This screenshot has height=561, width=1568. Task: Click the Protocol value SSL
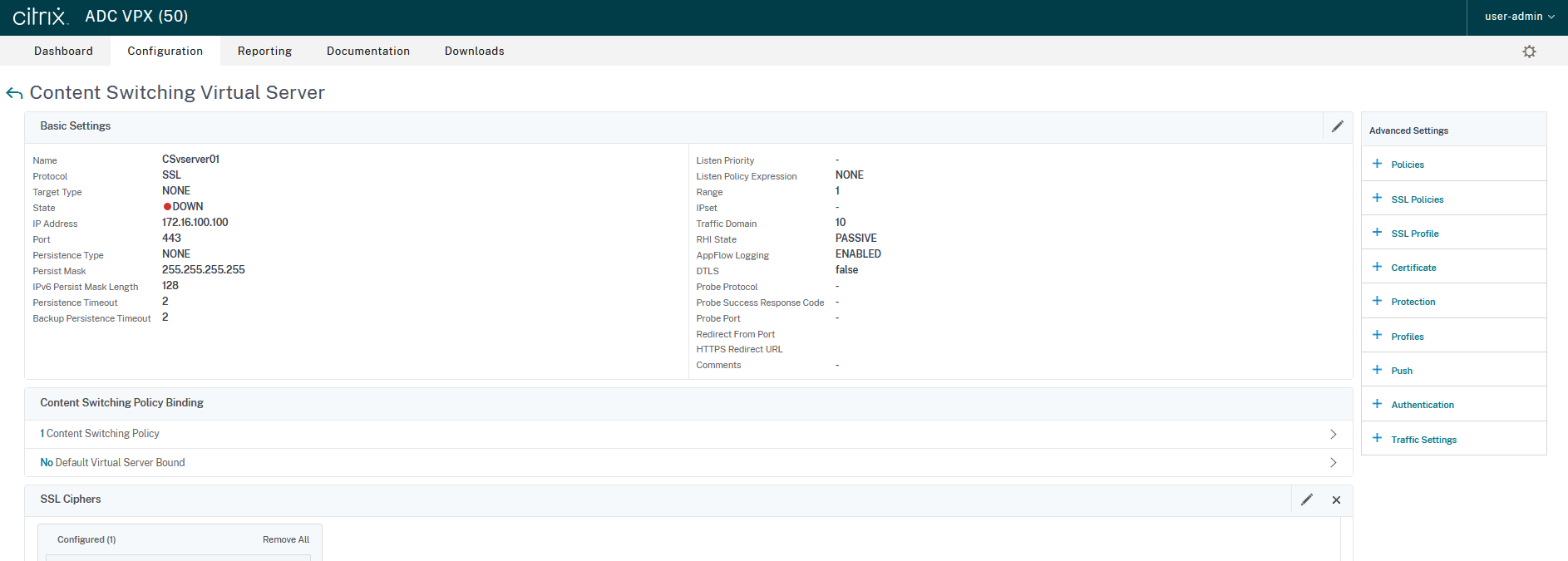171,175
